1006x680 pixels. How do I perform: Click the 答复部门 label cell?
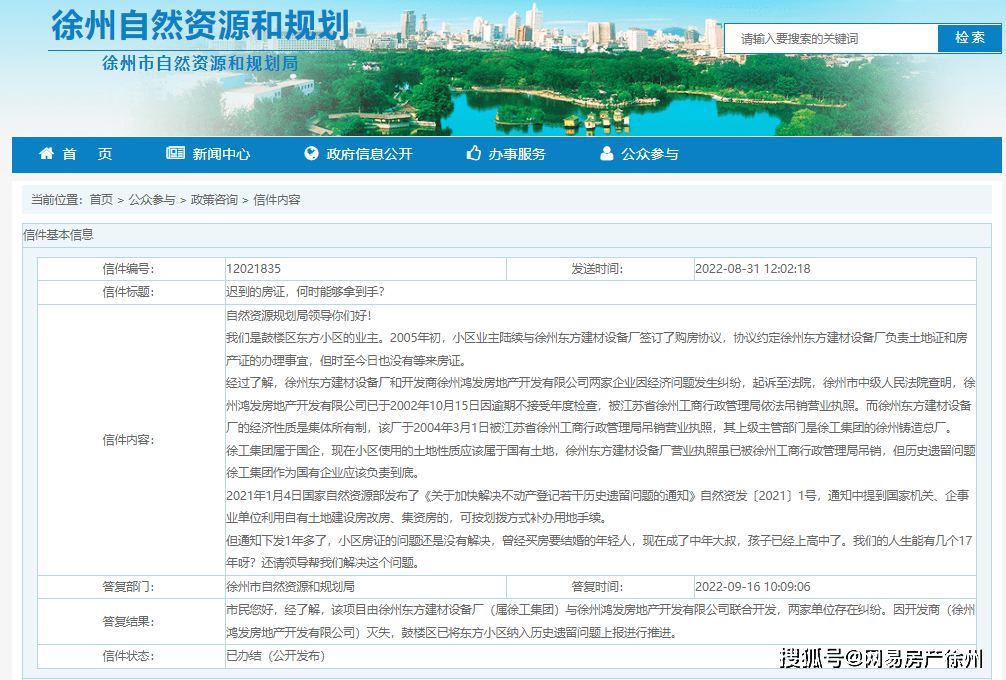coord(132,586)
